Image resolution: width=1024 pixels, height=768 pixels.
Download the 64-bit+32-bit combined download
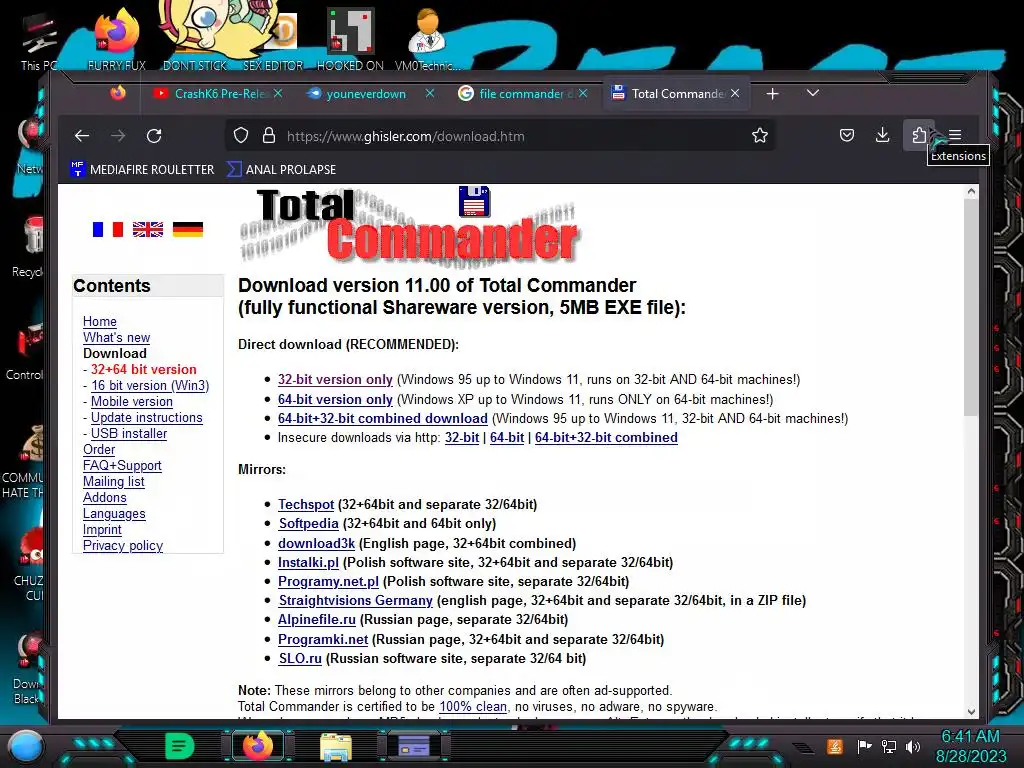coord(383,418)
